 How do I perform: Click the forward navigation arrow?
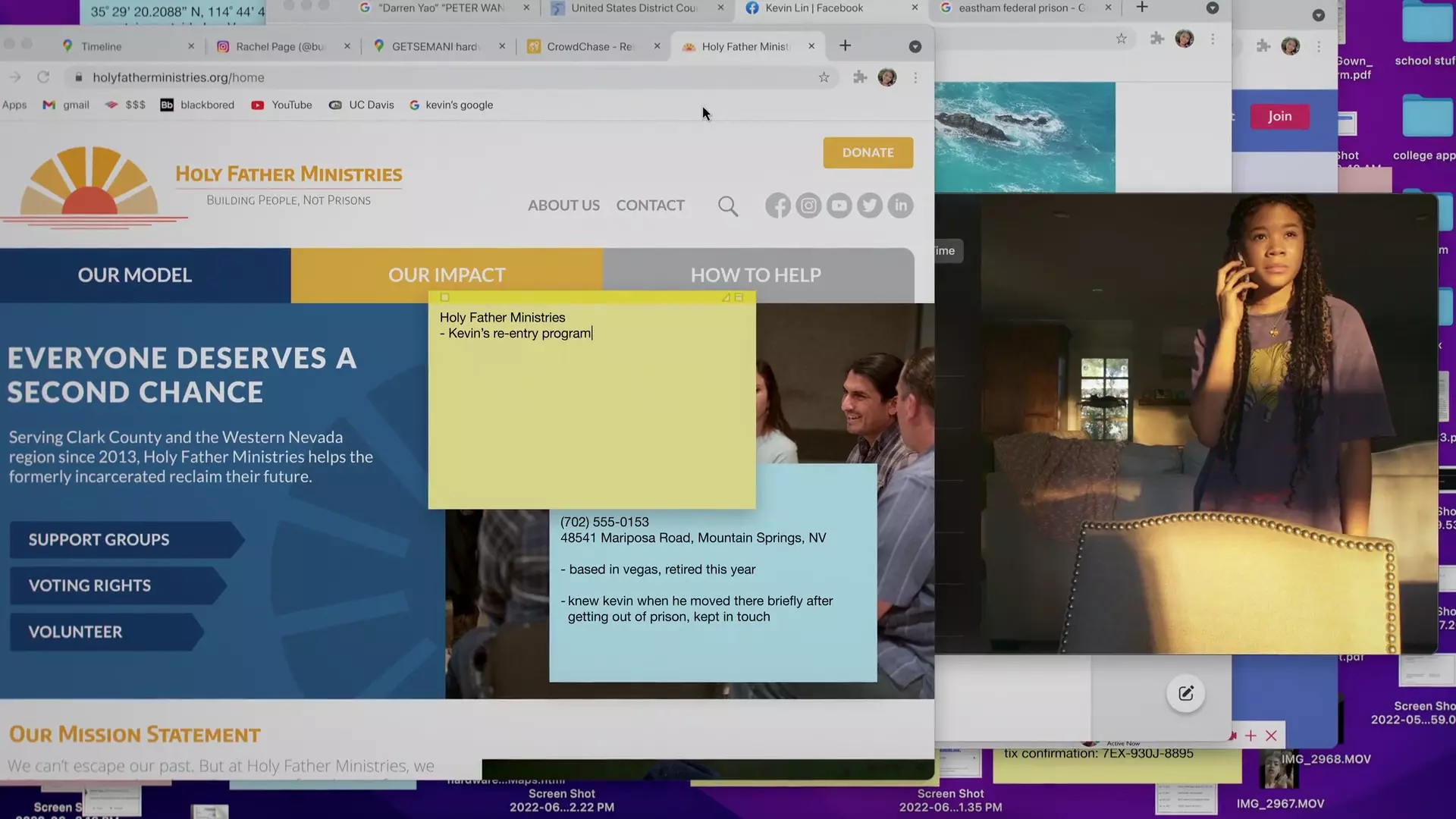(15, 77)
